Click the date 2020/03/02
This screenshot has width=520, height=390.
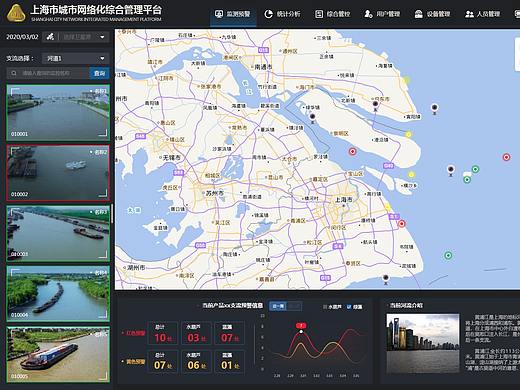(x=22, y=37)
